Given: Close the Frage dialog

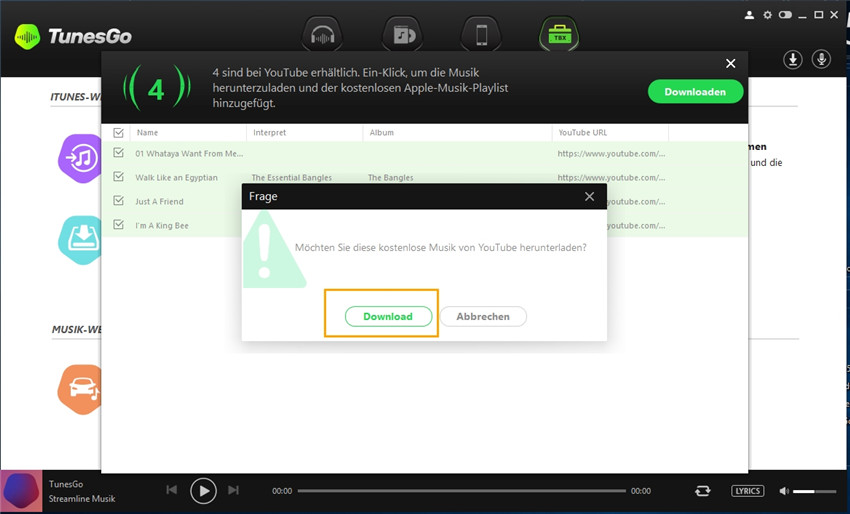Looking at the screenshot, I should pyautogui.click(x=589, y=197).
